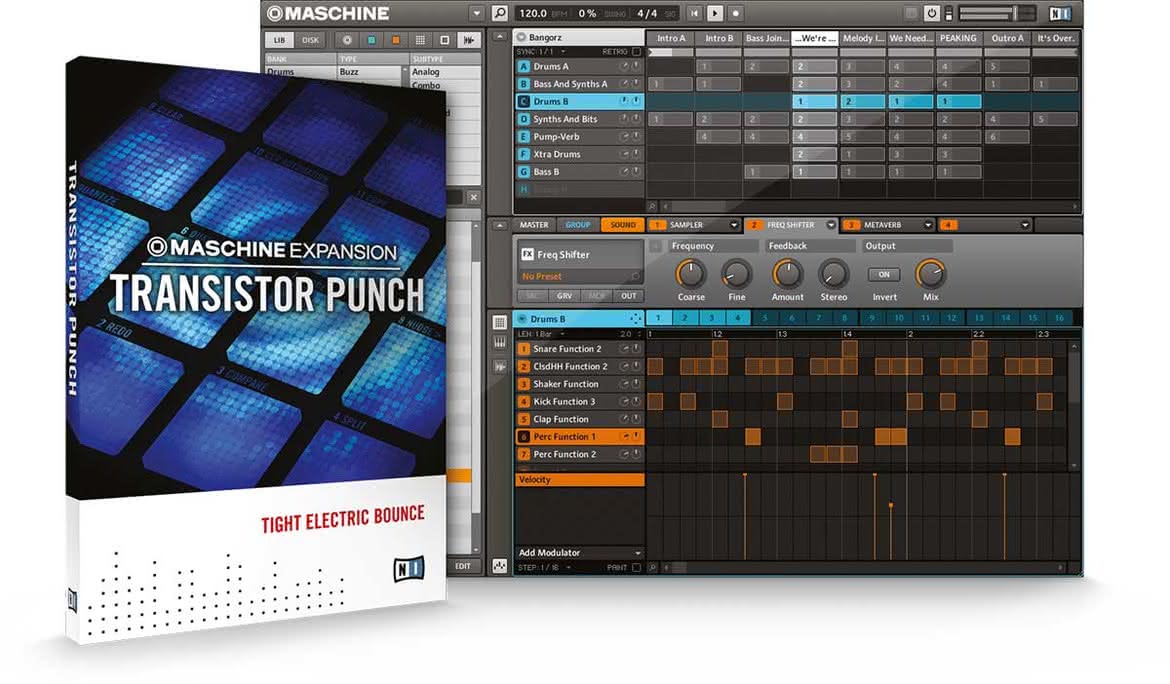
Task: Toggle the Invert ON switch
Action: 884,274
